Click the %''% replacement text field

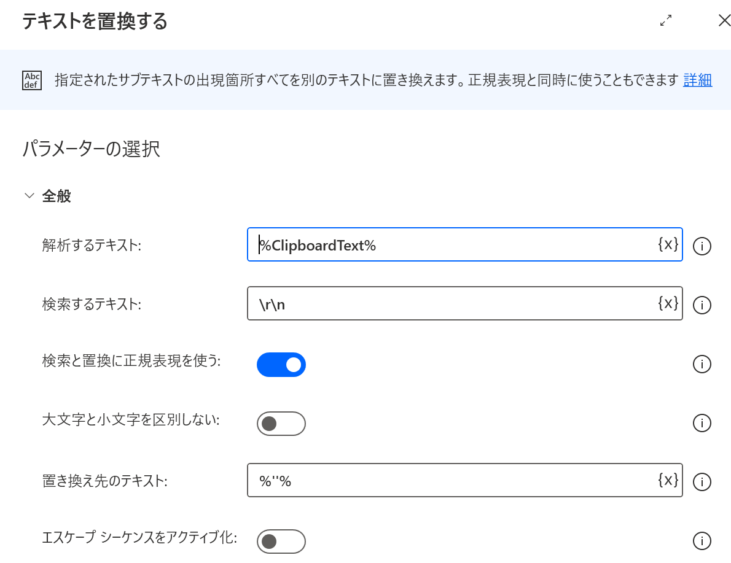click(x=465, y=480)
